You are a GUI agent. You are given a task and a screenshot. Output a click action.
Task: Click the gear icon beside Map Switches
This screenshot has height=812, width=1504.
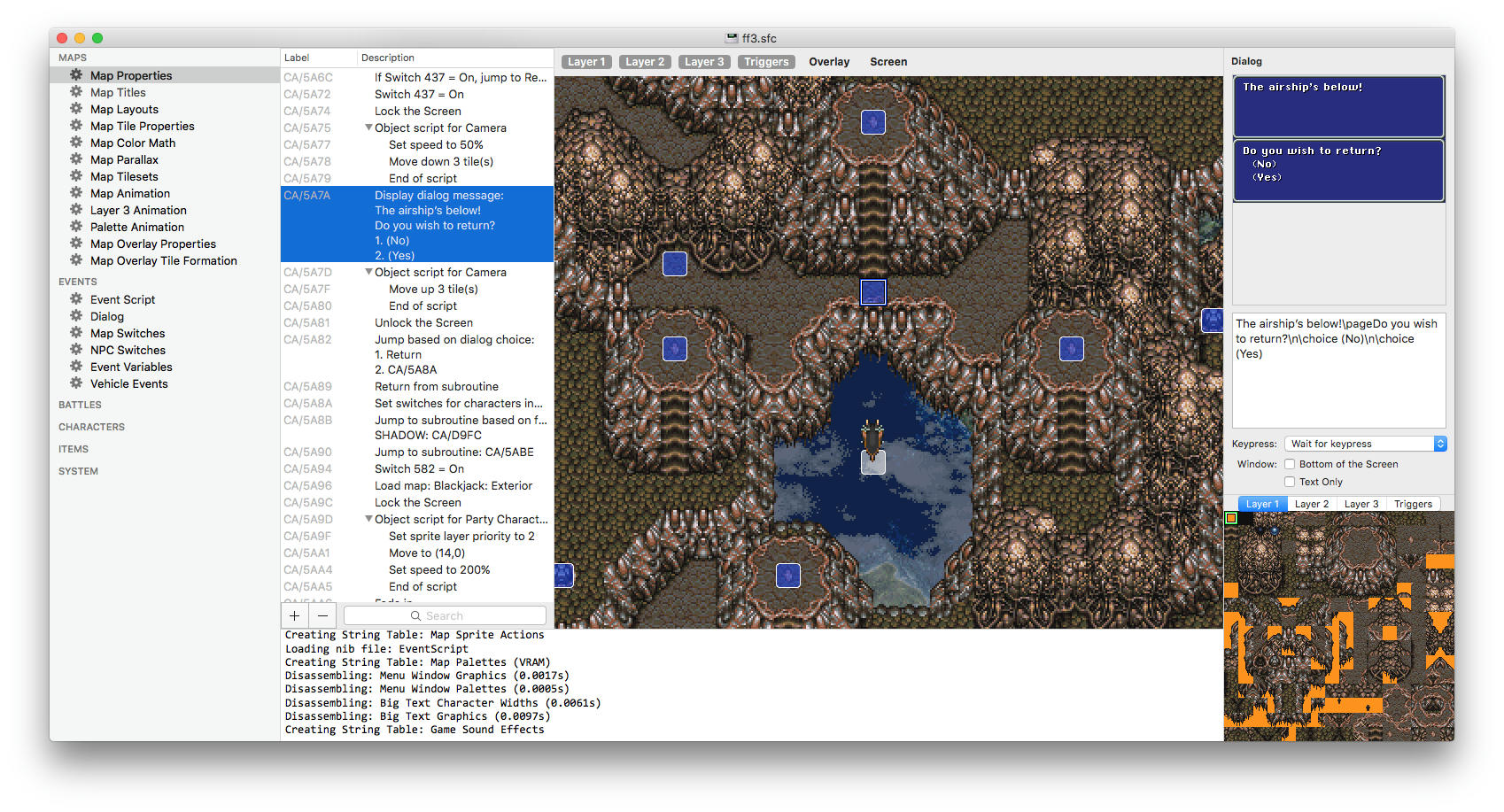point(76,333)
